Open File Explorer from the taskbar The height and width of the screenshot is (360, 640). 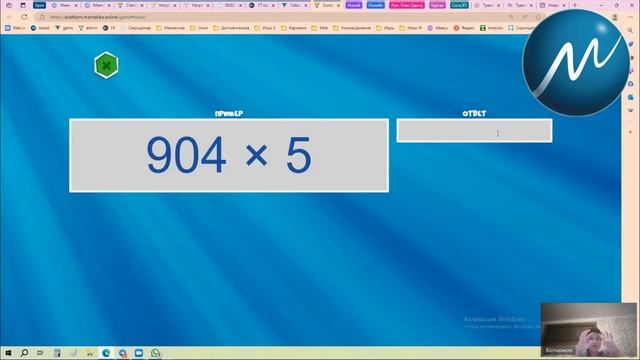point(89,353)
